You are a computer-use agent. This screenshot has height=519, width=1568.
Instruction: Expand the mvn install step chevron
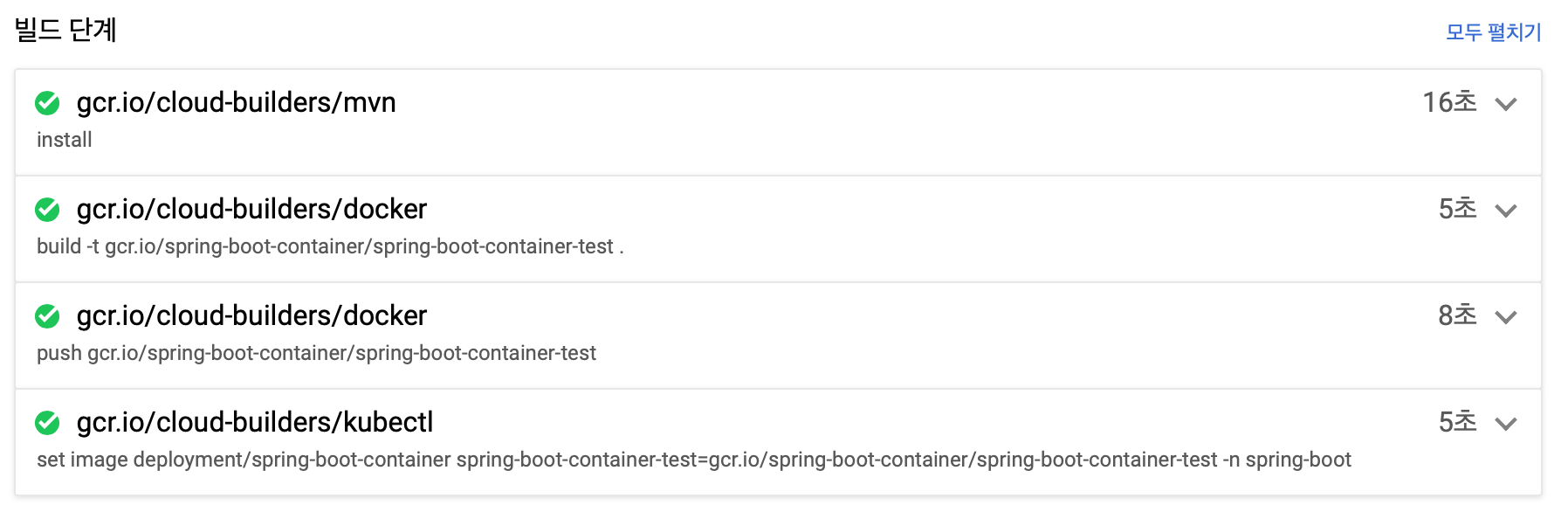click(1505, 104)
